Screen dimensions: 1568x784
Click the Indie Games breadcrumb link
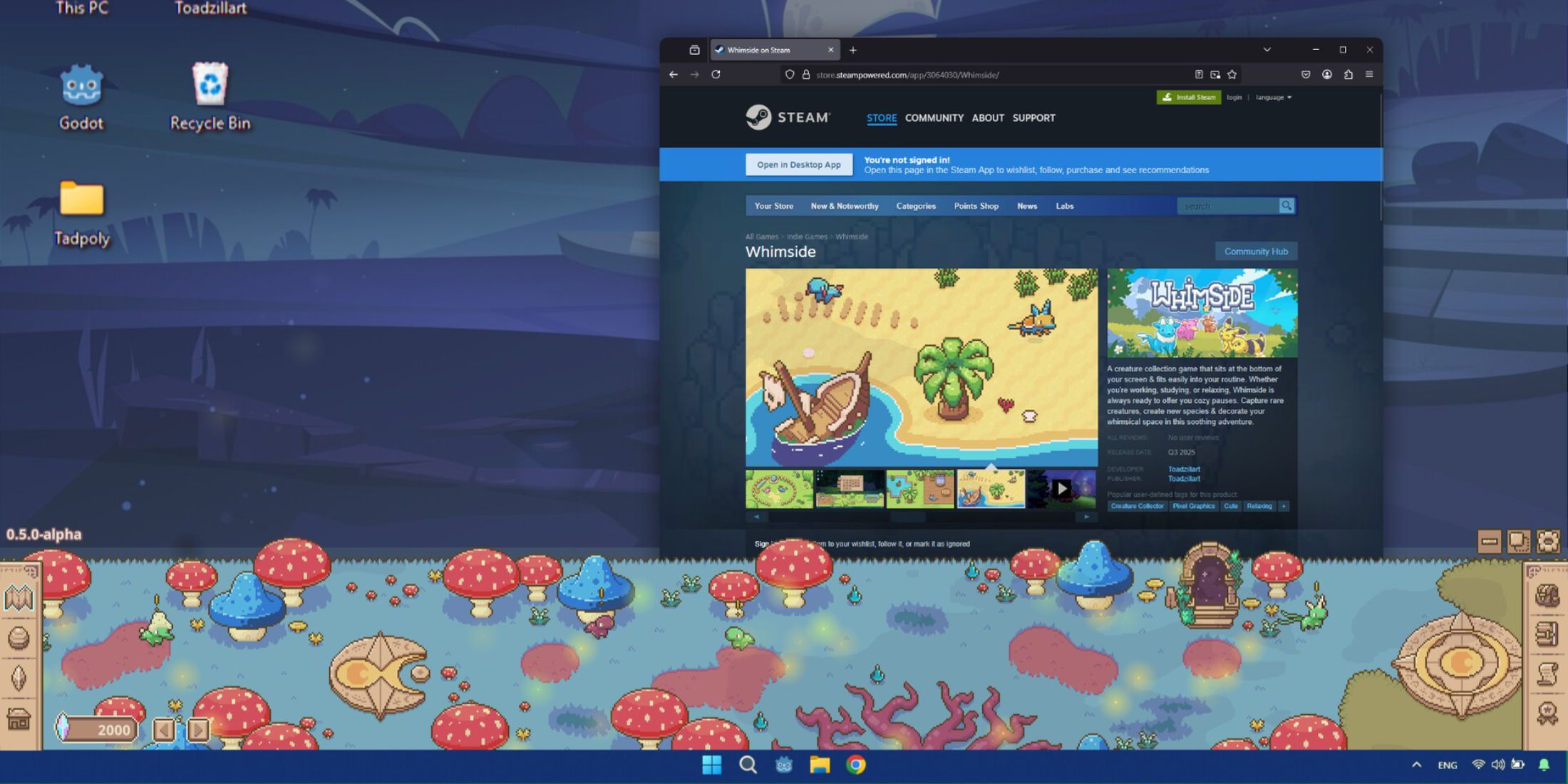point(807,237)
